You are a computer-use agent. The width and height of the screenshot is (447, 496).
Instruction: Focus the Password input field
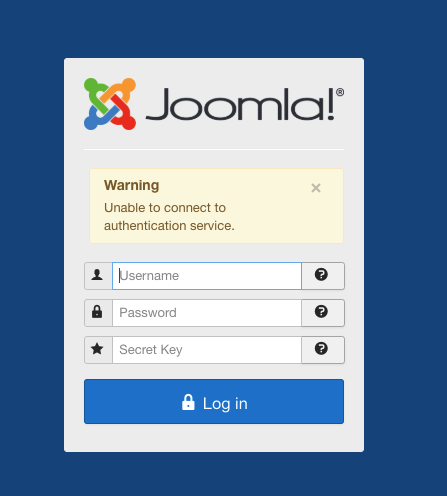207,313
